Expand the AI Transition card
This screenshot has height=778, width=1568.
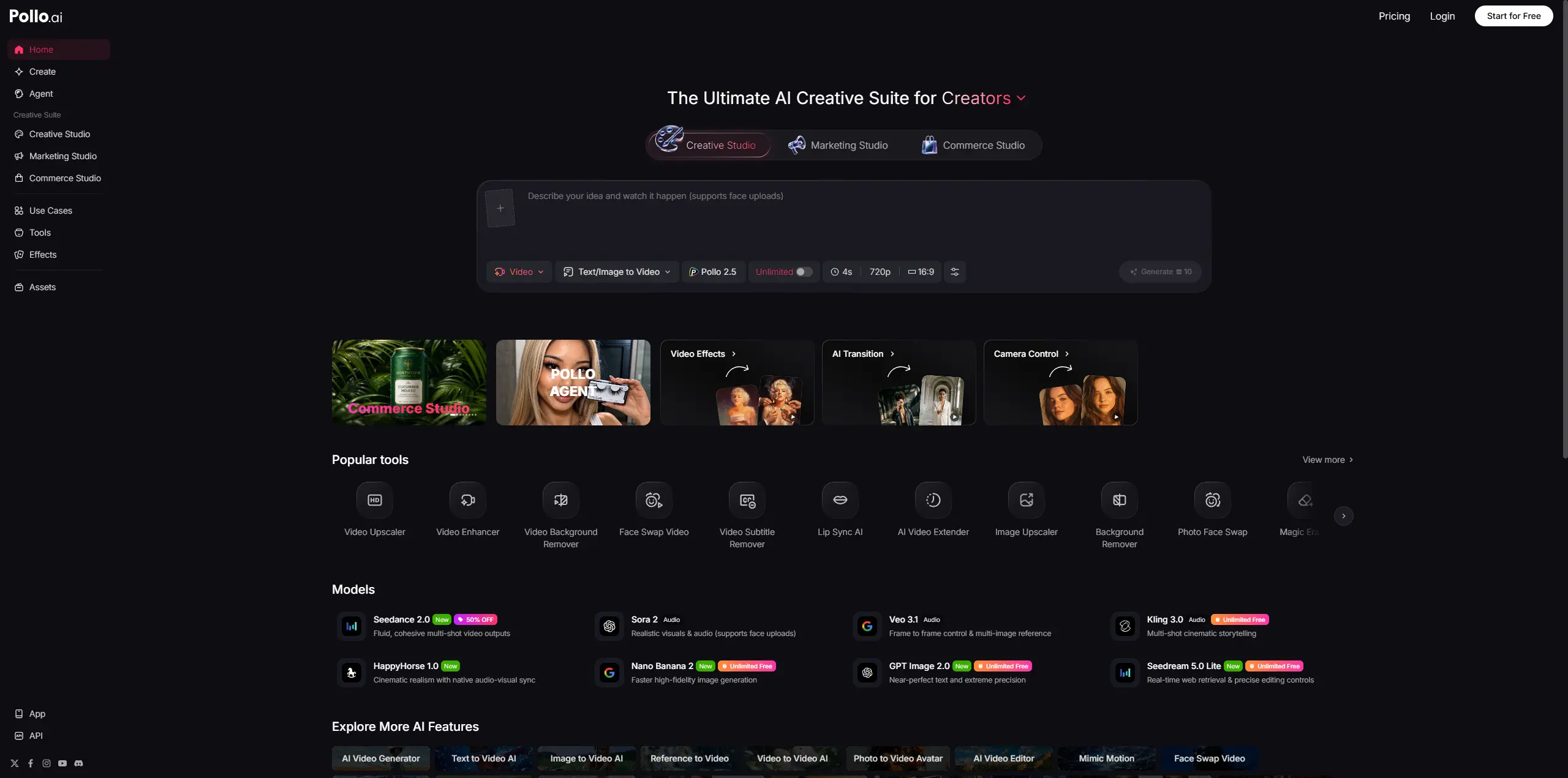[899, 383]
